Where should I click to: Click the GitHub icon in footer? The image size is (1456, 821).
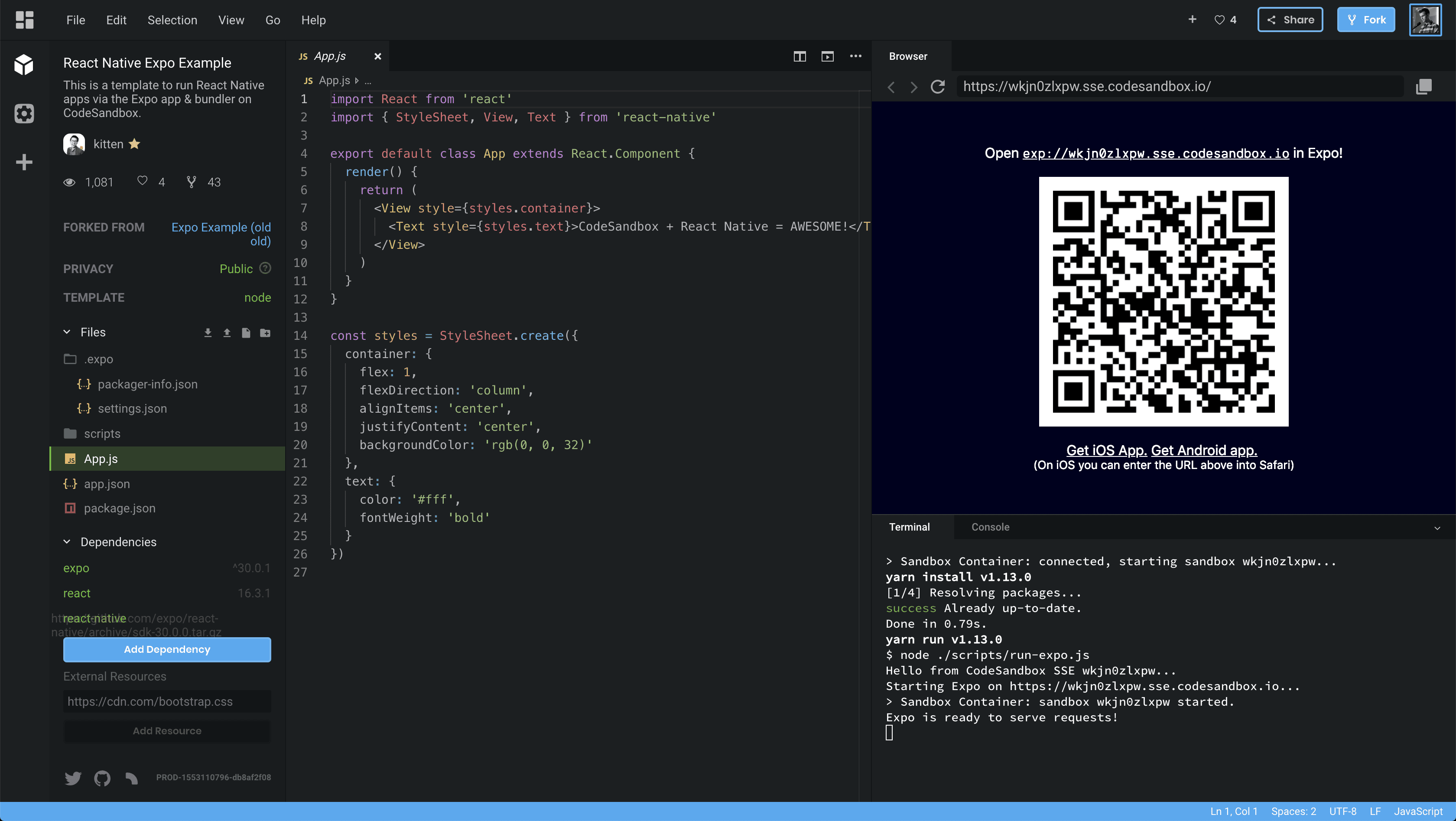102,777
